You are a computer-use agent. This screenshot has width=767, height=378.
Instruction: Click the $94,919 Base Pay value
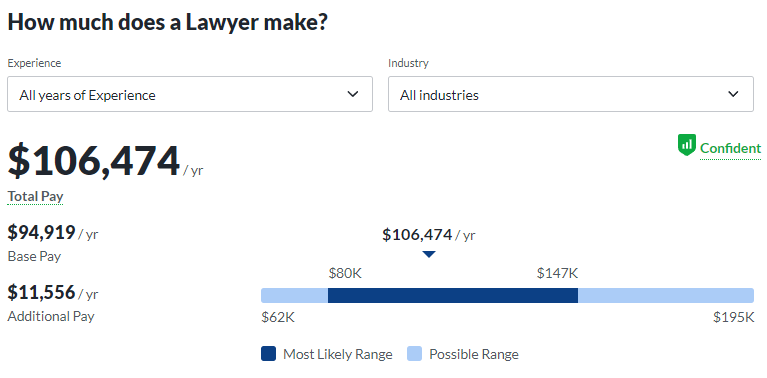tap(42, 233)
